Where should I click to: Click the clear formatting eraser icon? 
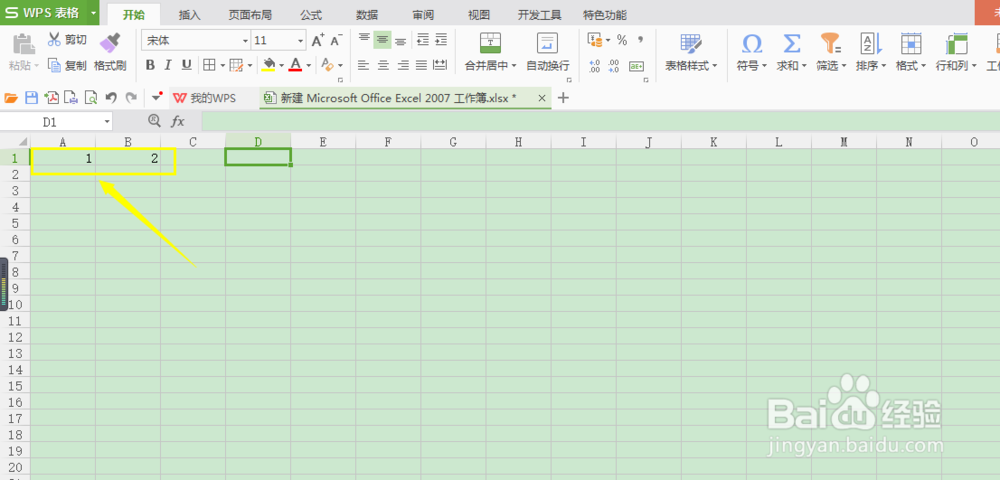(327, 64)
